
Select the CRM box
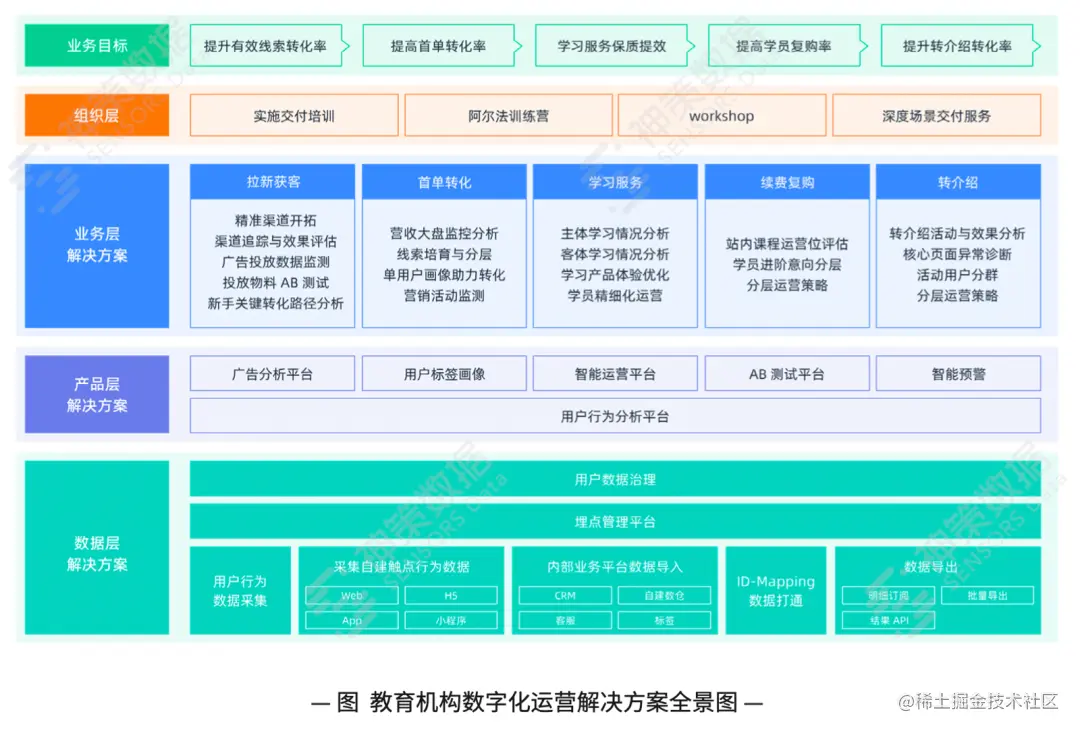tap(565, 596)
